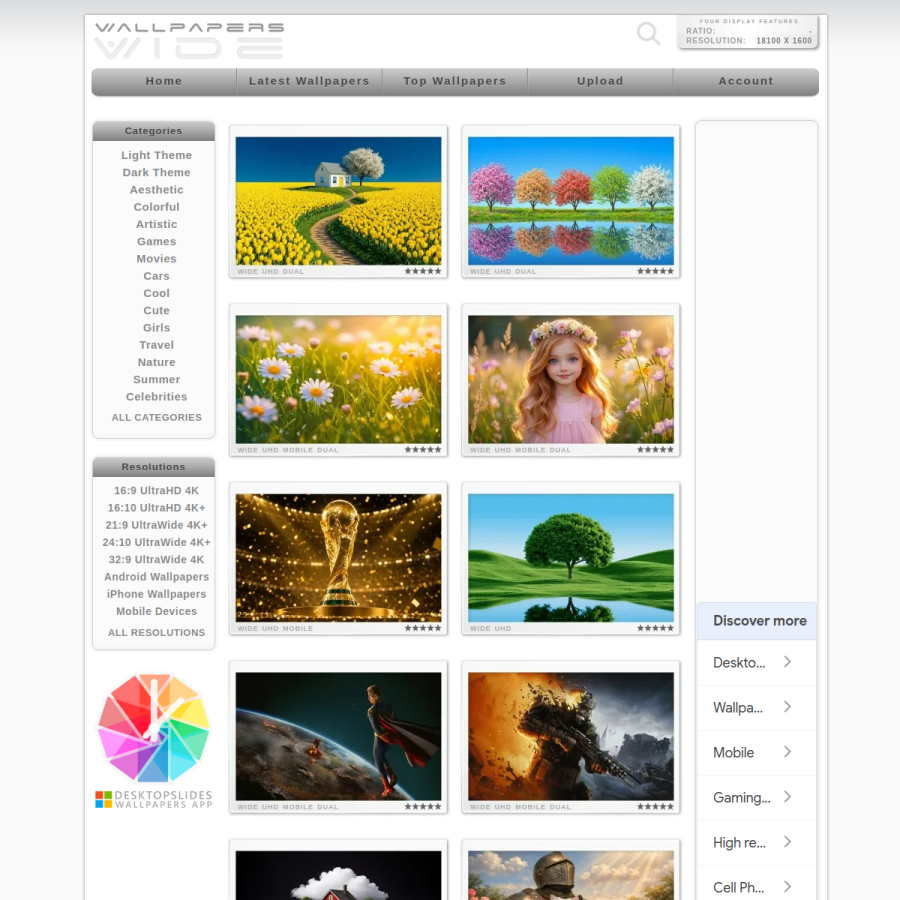Browse the Summer category
The image size is (900, 900).
pyautogui.click(x=156, y=379)
